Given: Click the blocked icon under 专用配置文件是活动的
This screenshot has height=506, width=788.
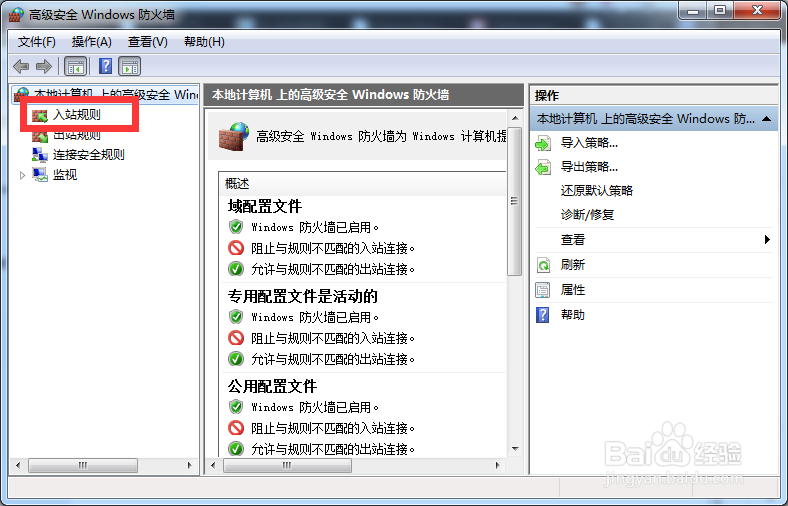Looking at the screenshot, I should click(236, 338).
